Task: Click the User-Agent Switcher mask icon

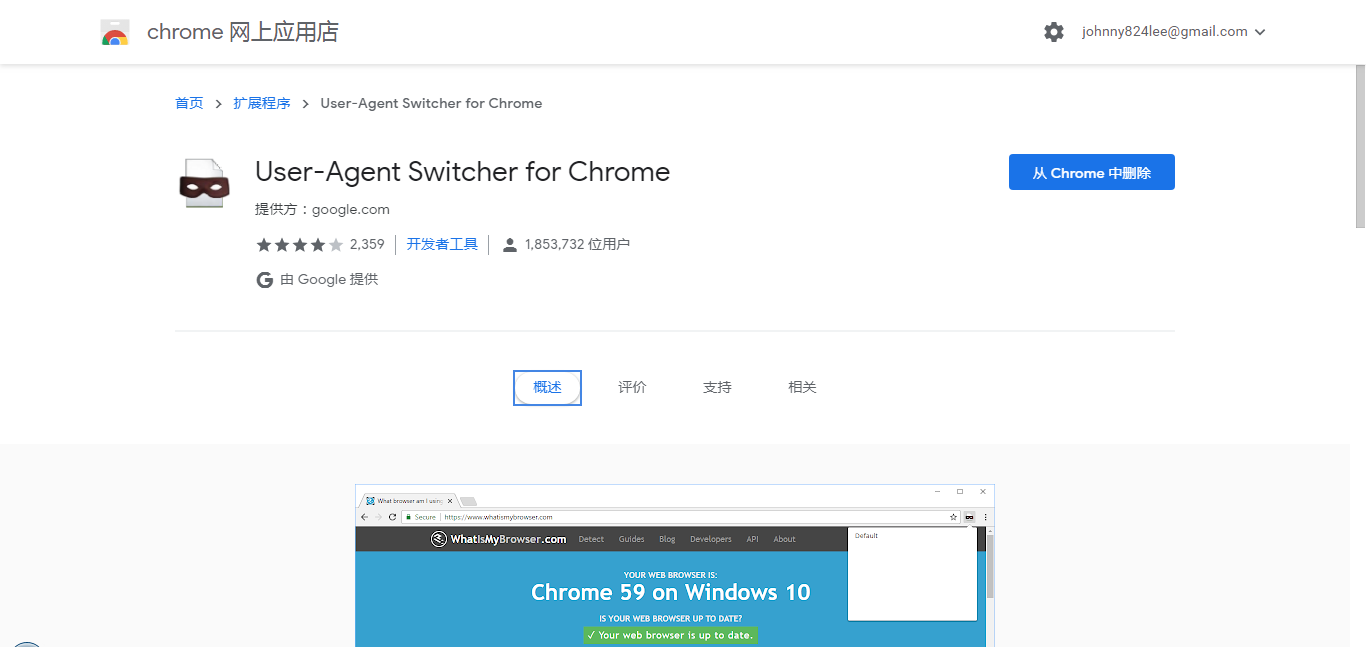Action: point(204,183)
